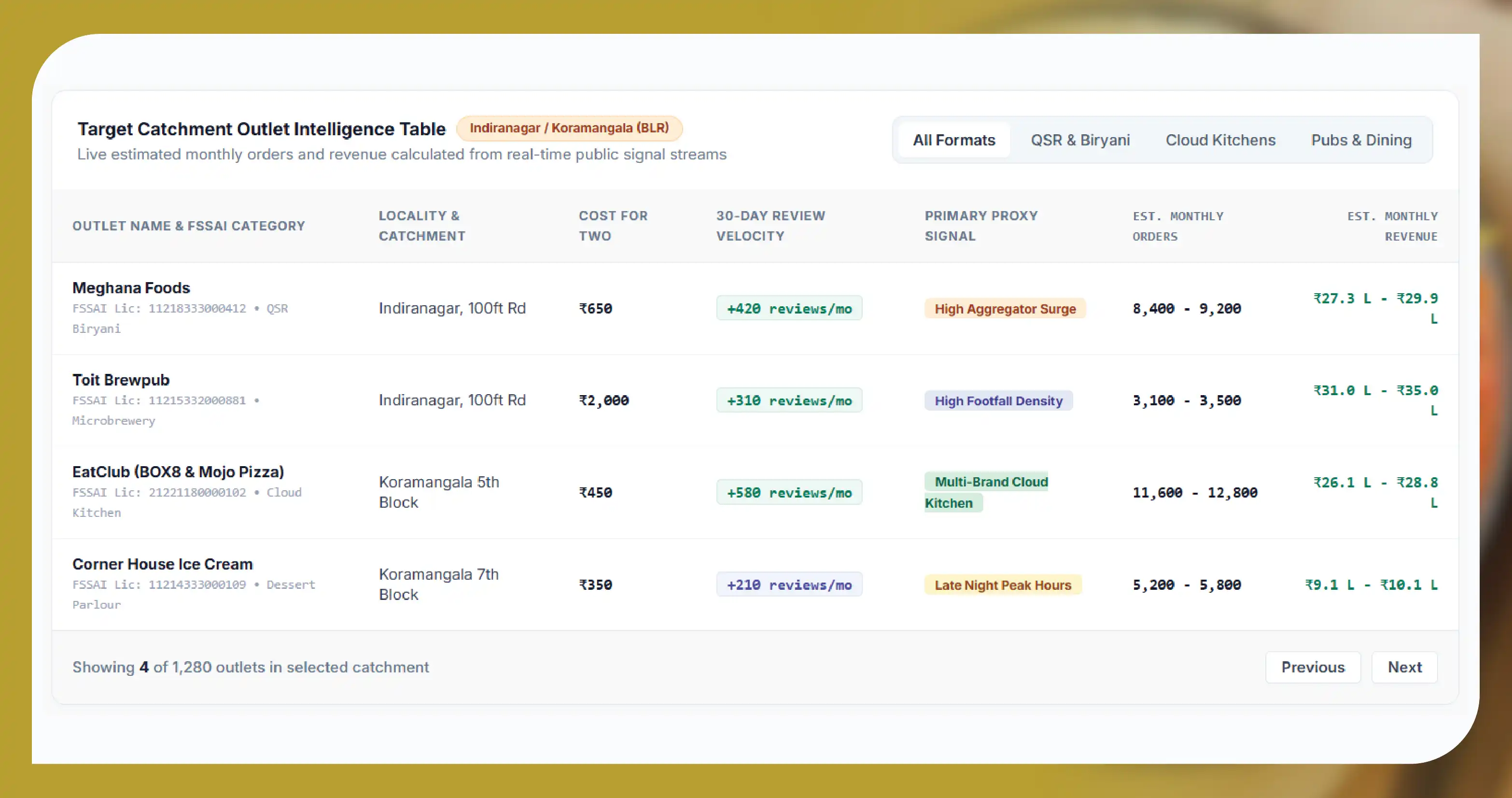Click the Koramangala 5th Block locality cell
1512x798 pixels.
(x=438, y=492)
